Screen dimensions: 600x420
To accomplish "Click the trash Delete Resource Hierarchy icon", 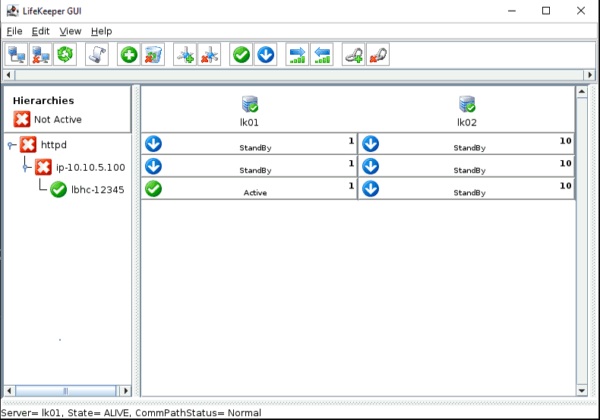I will [153, 55].
